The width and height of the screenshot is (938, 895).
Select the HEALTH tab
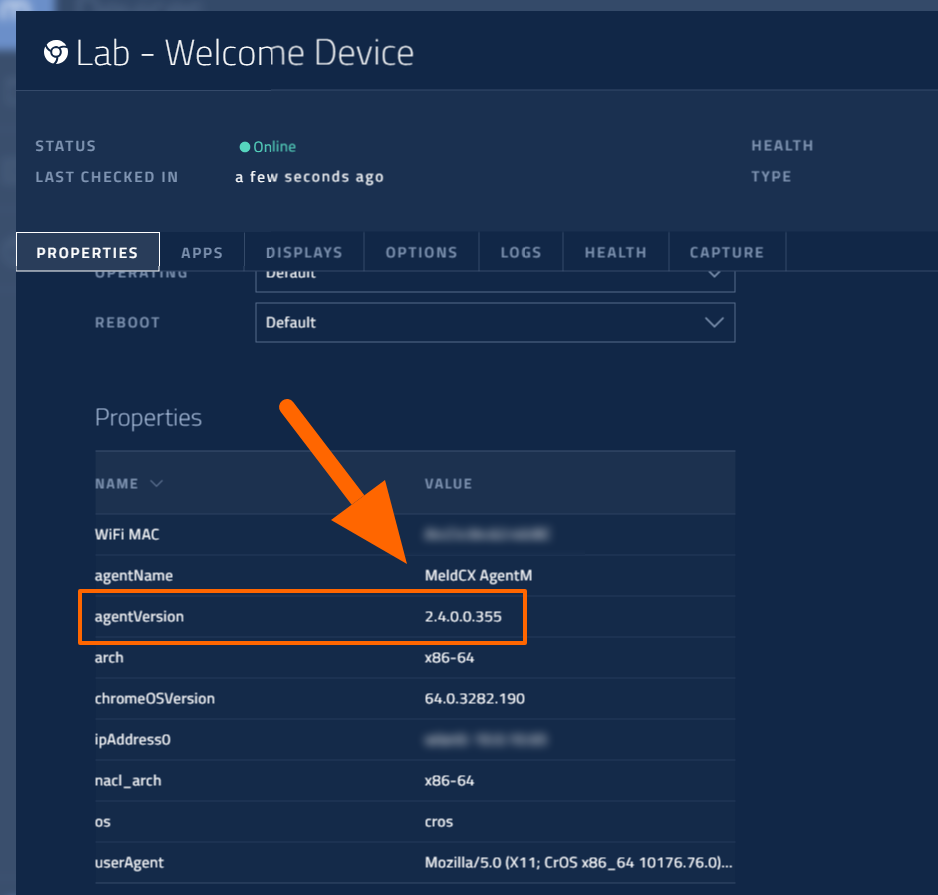(615, 253)
